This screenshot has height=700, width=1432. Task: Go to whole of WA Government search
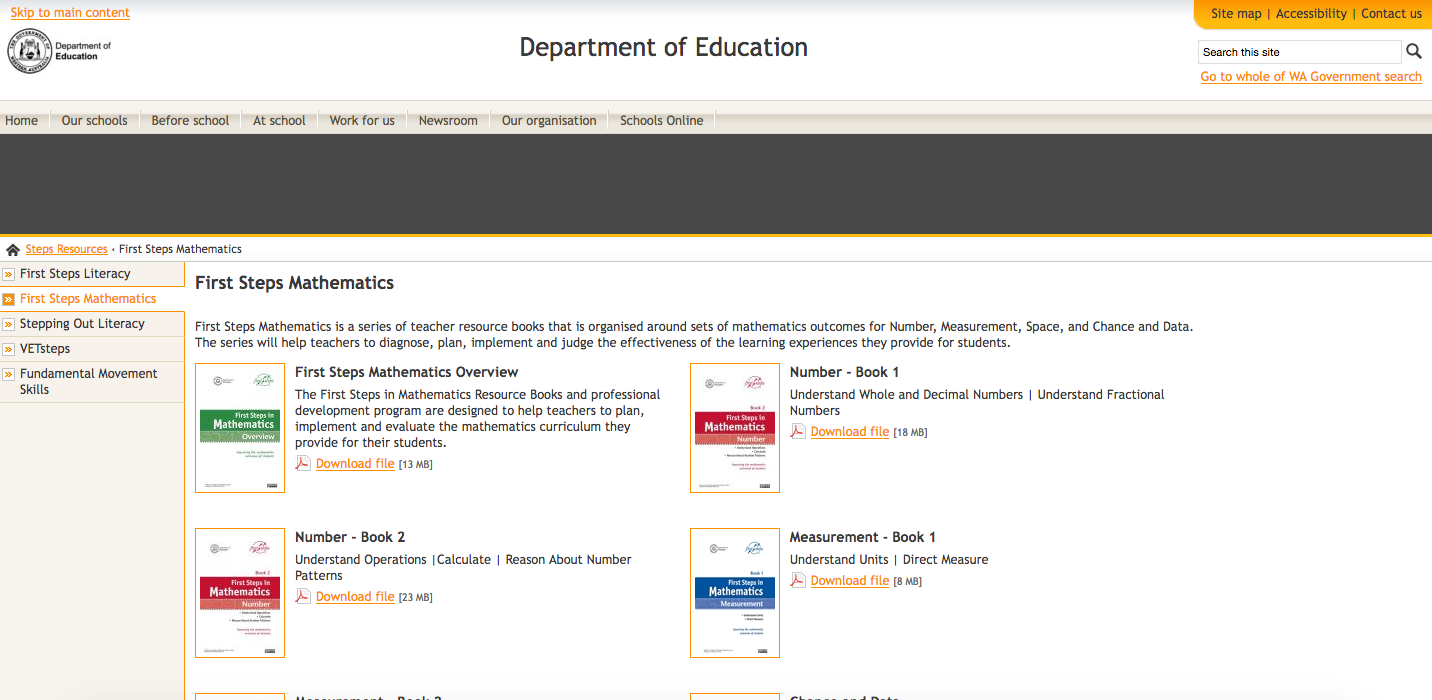click(x=1311, y=77)
